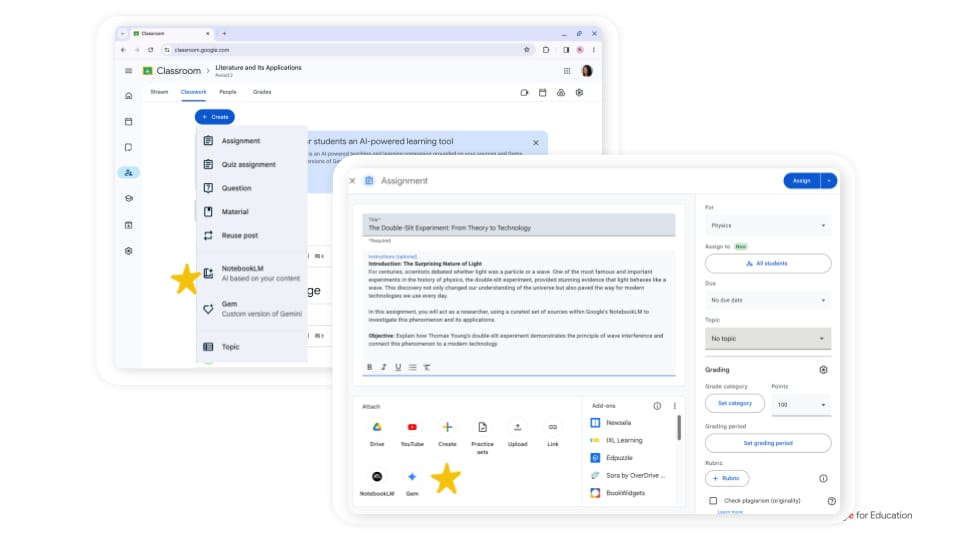
Task: Upload a file attachment
Action: [517, 427]
